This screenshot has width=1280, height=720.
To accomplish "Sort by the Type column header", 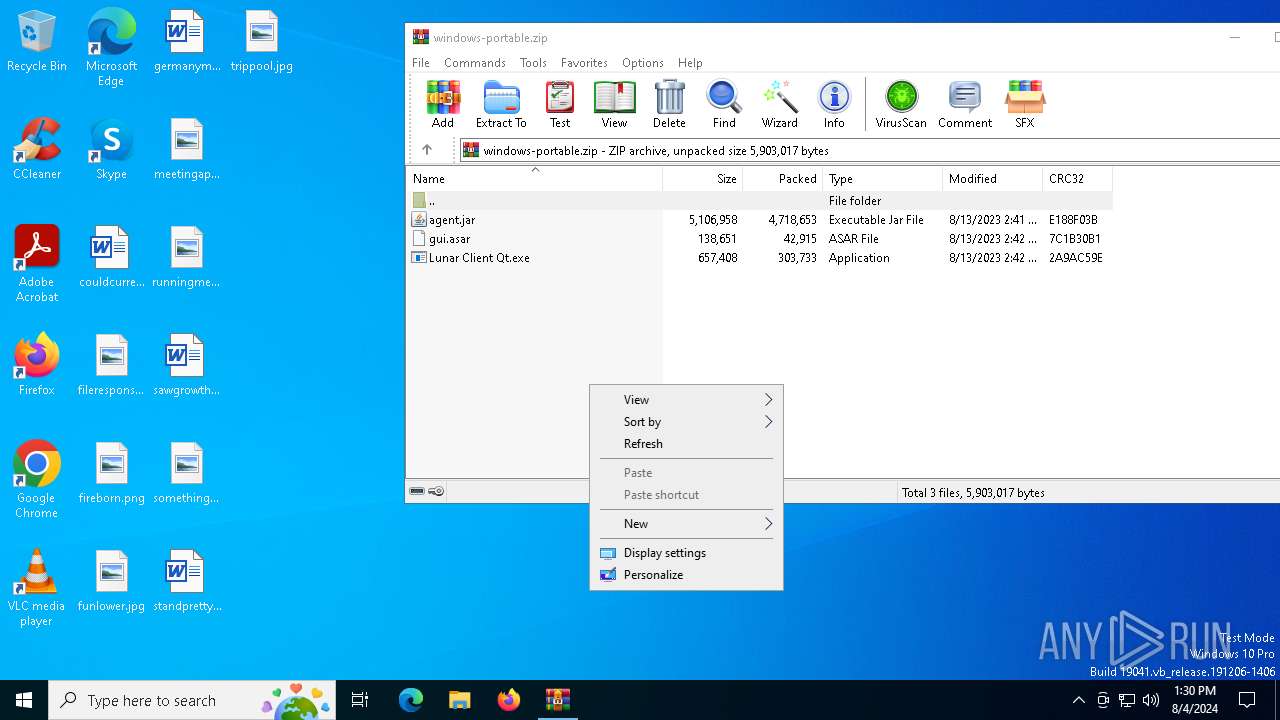I will coord(882,178).
